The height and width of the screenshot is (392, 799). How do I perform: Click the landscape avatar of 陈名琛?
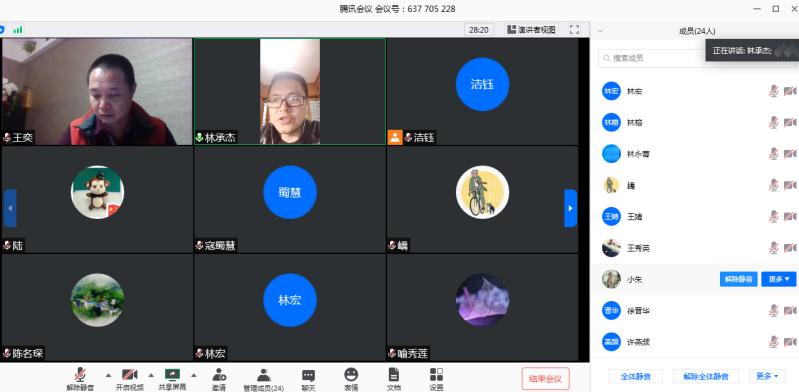pyautogui.click(x=97, y=300)
